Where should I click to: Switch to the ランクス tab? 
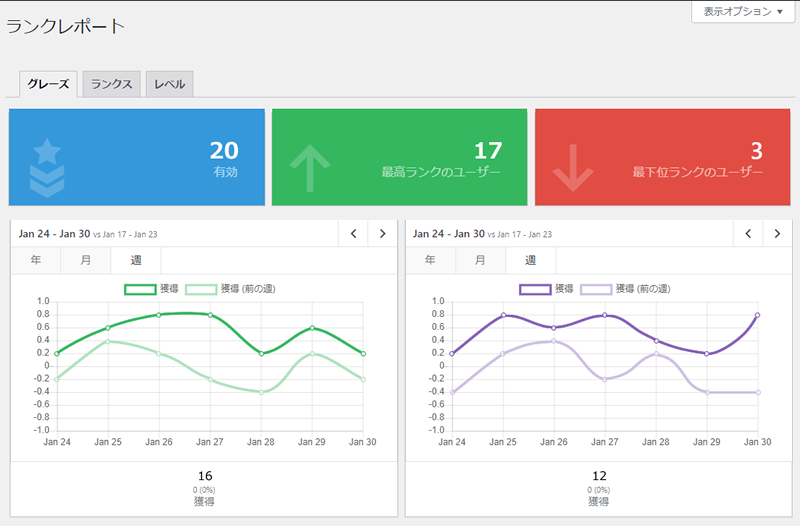tap(111, 84)
